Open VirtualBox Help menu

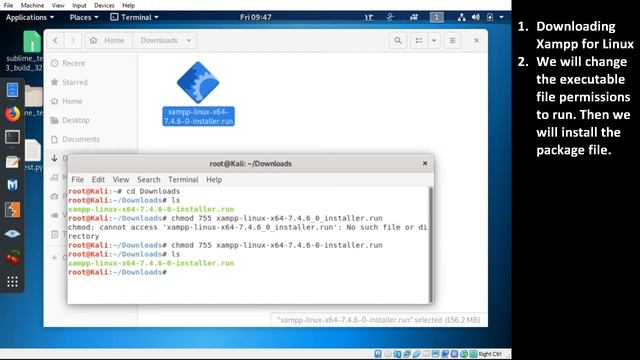(x=129, y=5)
